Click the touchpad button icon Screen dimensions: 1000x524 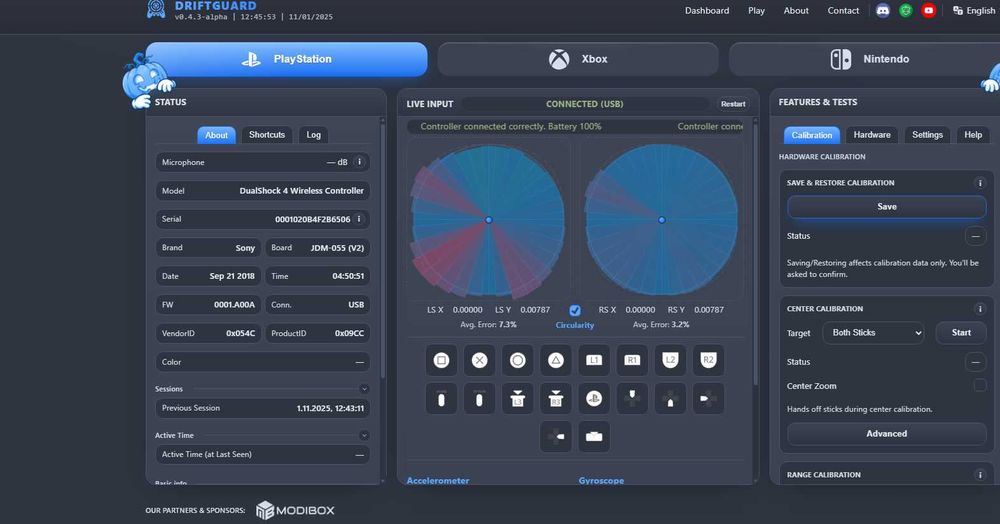point(594,437)
